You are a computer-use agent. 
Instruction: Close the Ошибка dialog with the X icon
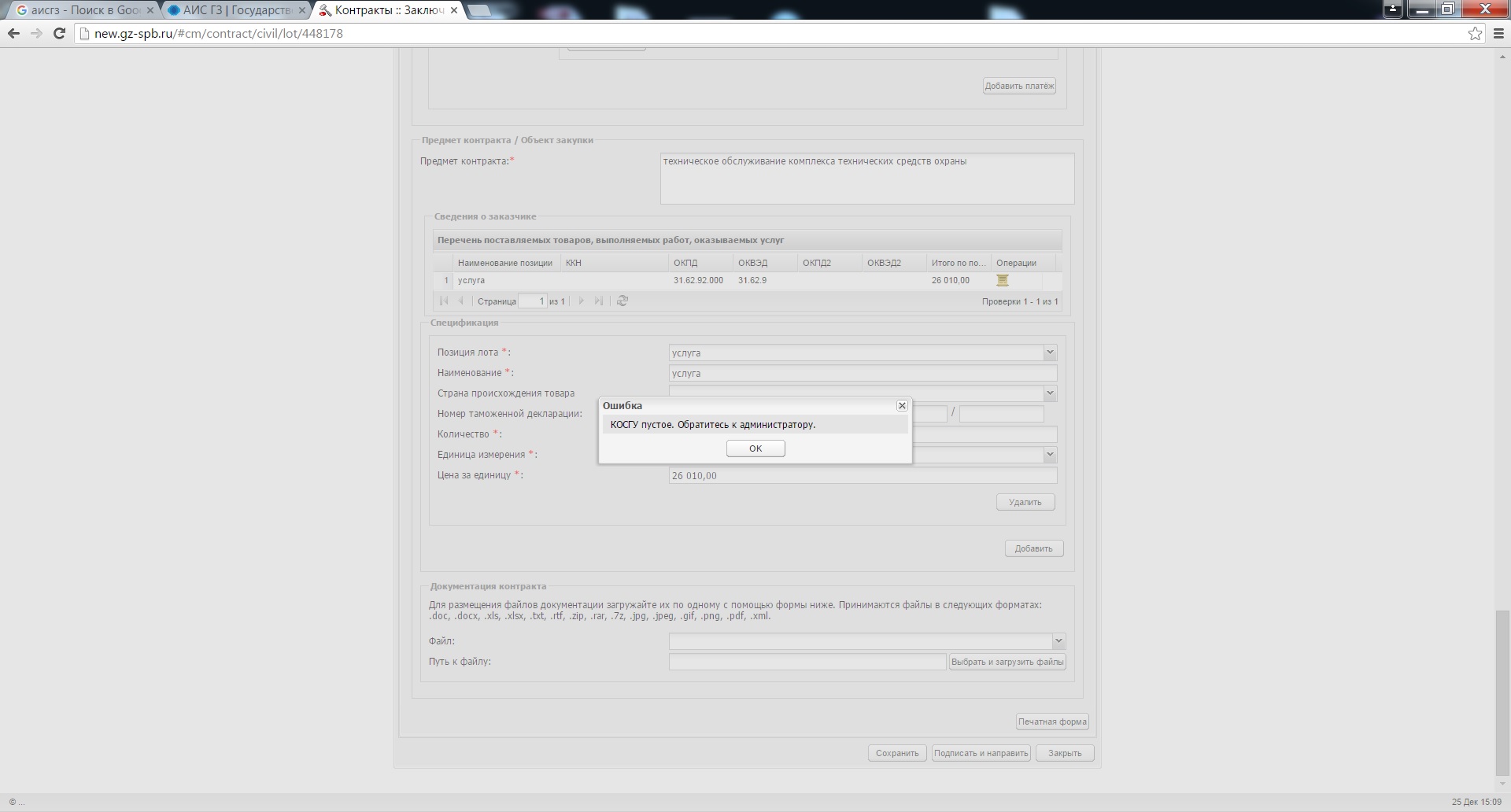902,406
